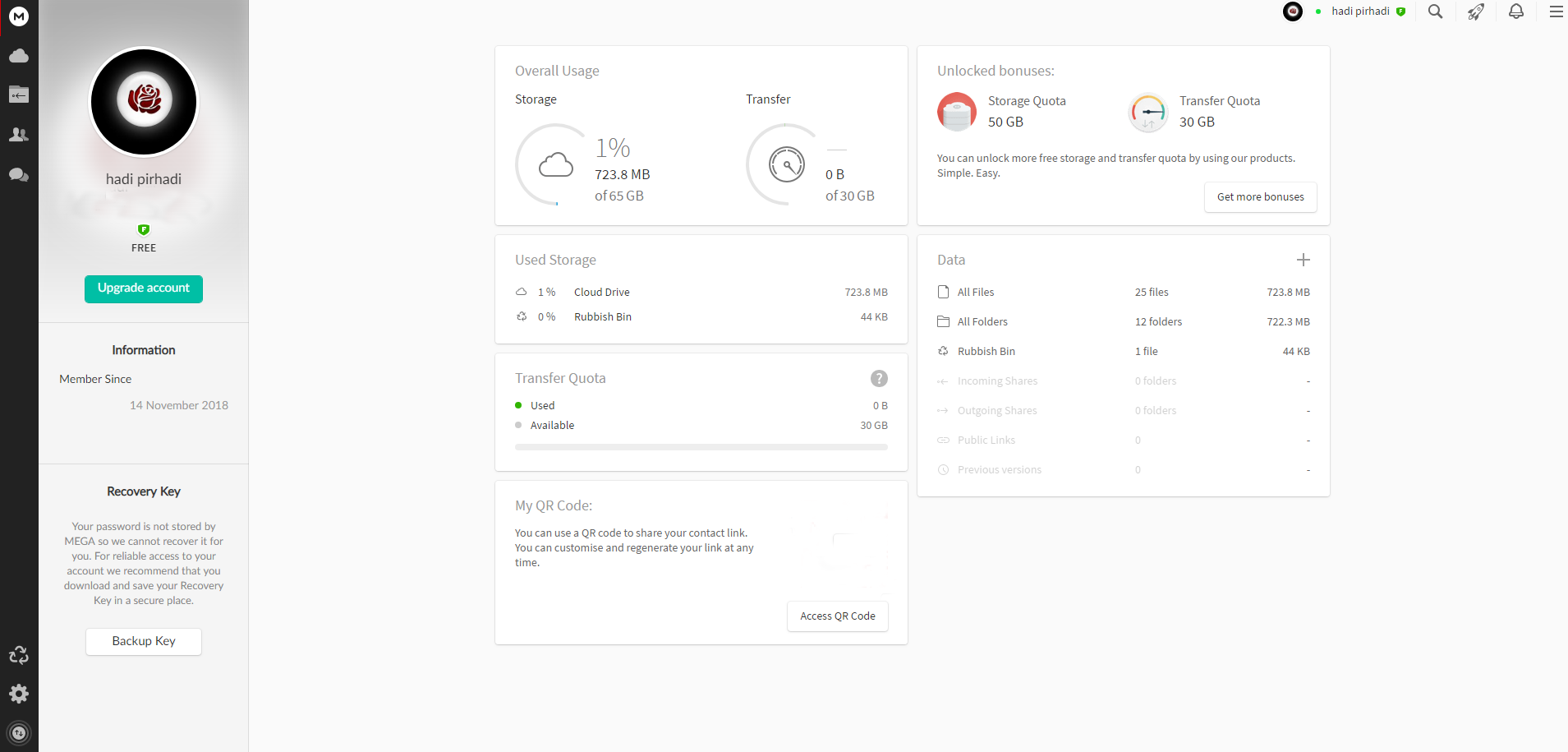Click the 14 November 2018 member date
The image size is (1568, 752).
(x=179, y=405)
